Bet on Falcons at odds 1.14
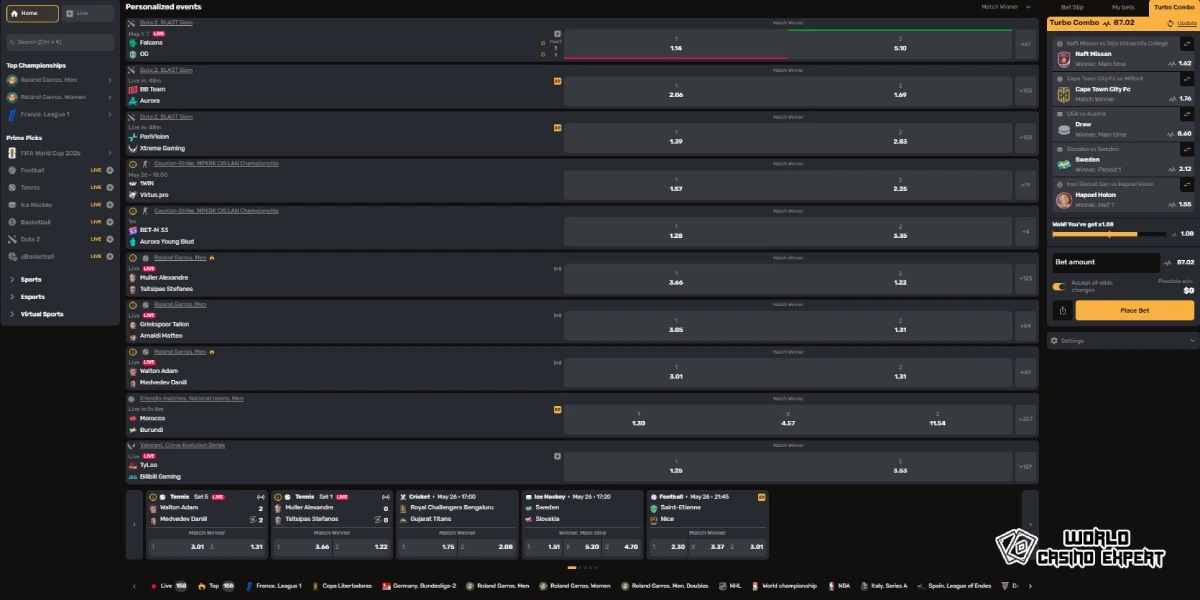 [676, 44]
